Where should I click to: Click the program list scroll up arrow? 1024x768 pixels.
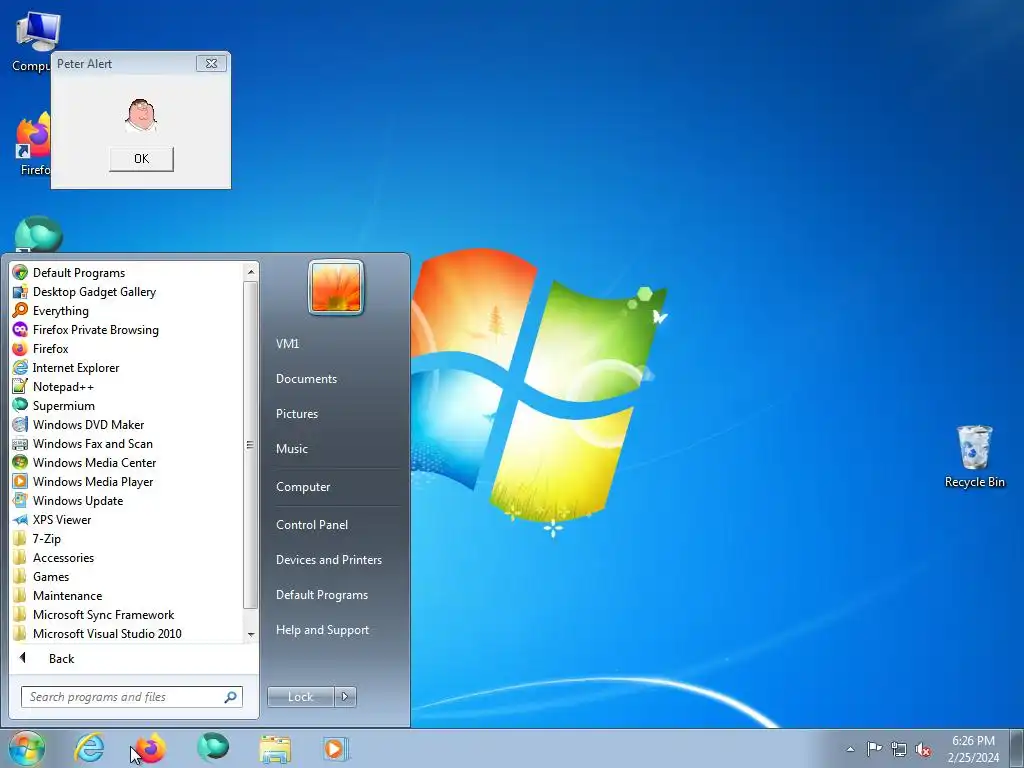[251, 271]
